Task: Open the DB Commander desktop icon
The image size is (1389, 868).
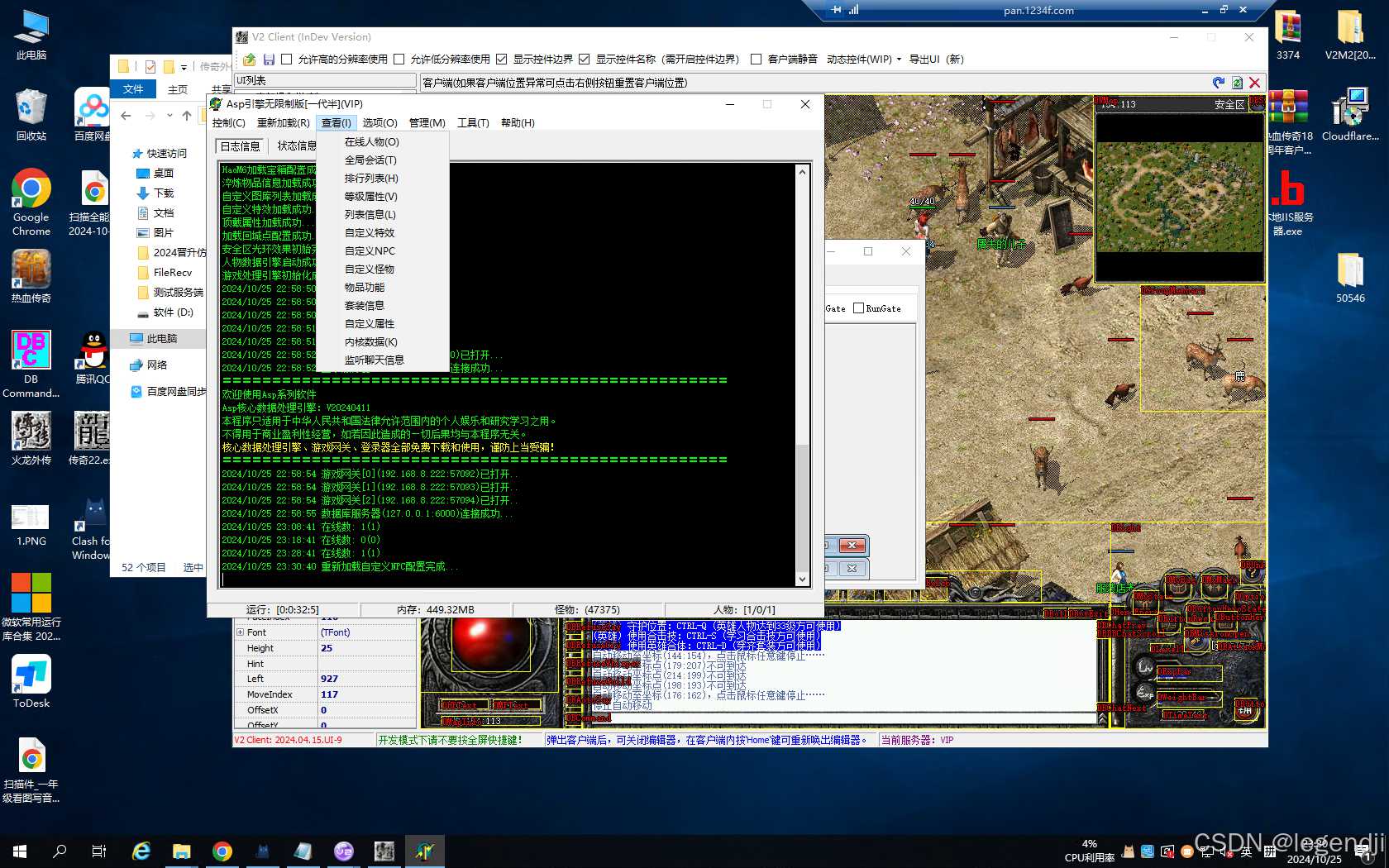Action: click(31, 365)
